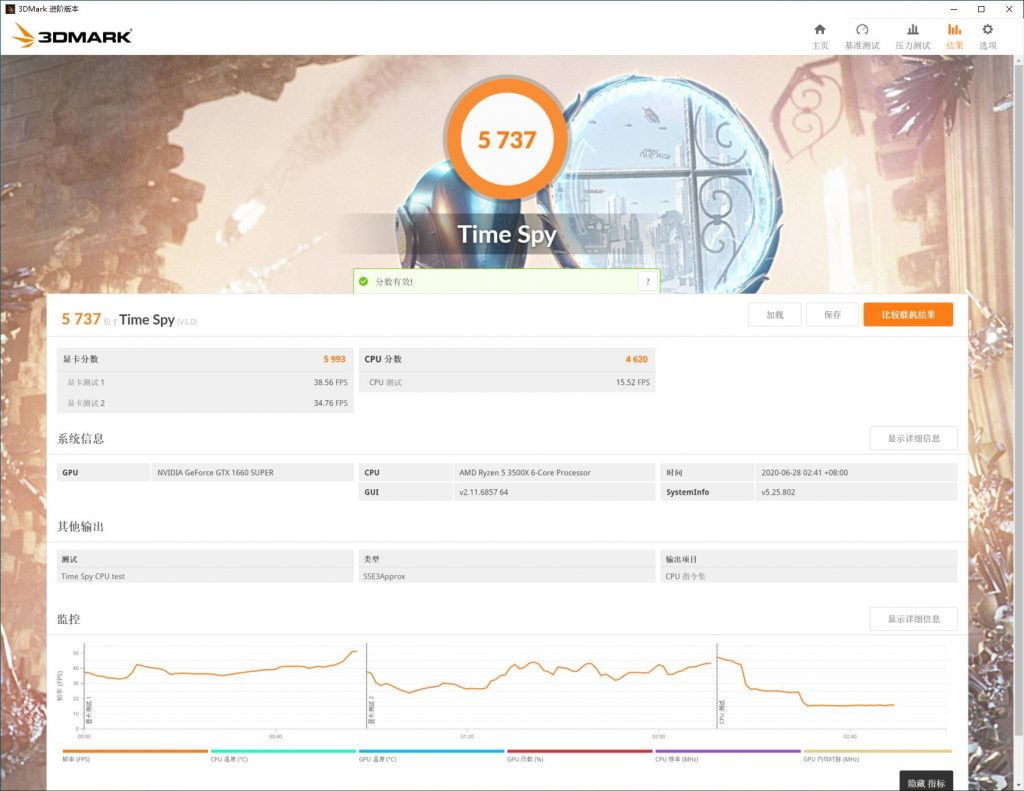This screenshot has height=791, width=1024.
Task: Click the 测试 column header in 其他输出
Action: [69, 559]
